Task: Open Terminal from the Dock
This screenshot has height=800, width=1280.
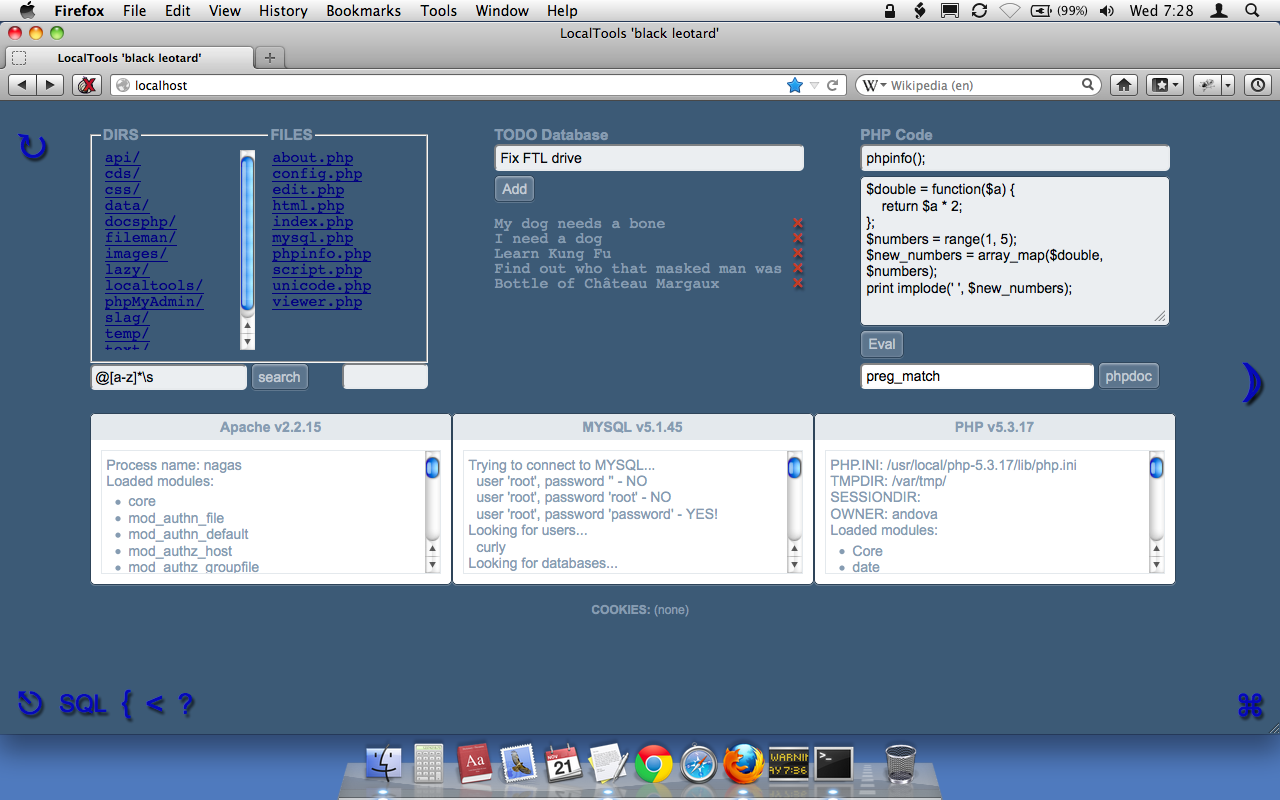Action: pyautogui.click(x=834, y=763)
